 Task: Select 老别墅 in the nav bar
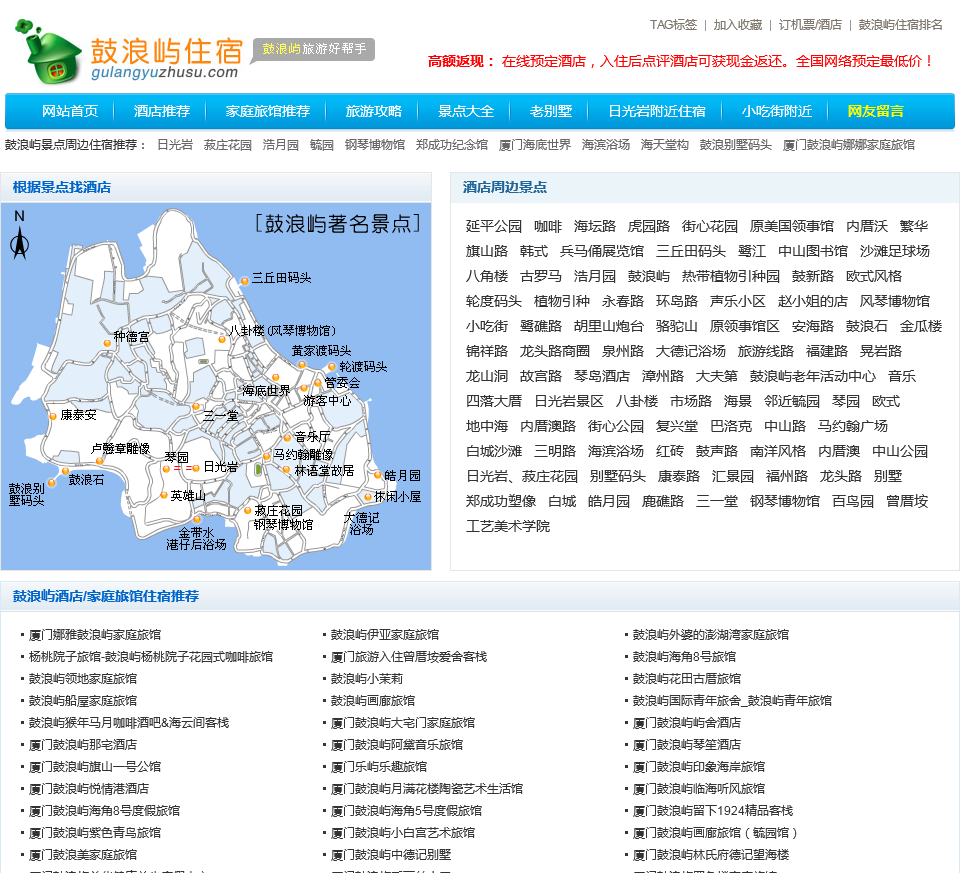pos(550,111)
